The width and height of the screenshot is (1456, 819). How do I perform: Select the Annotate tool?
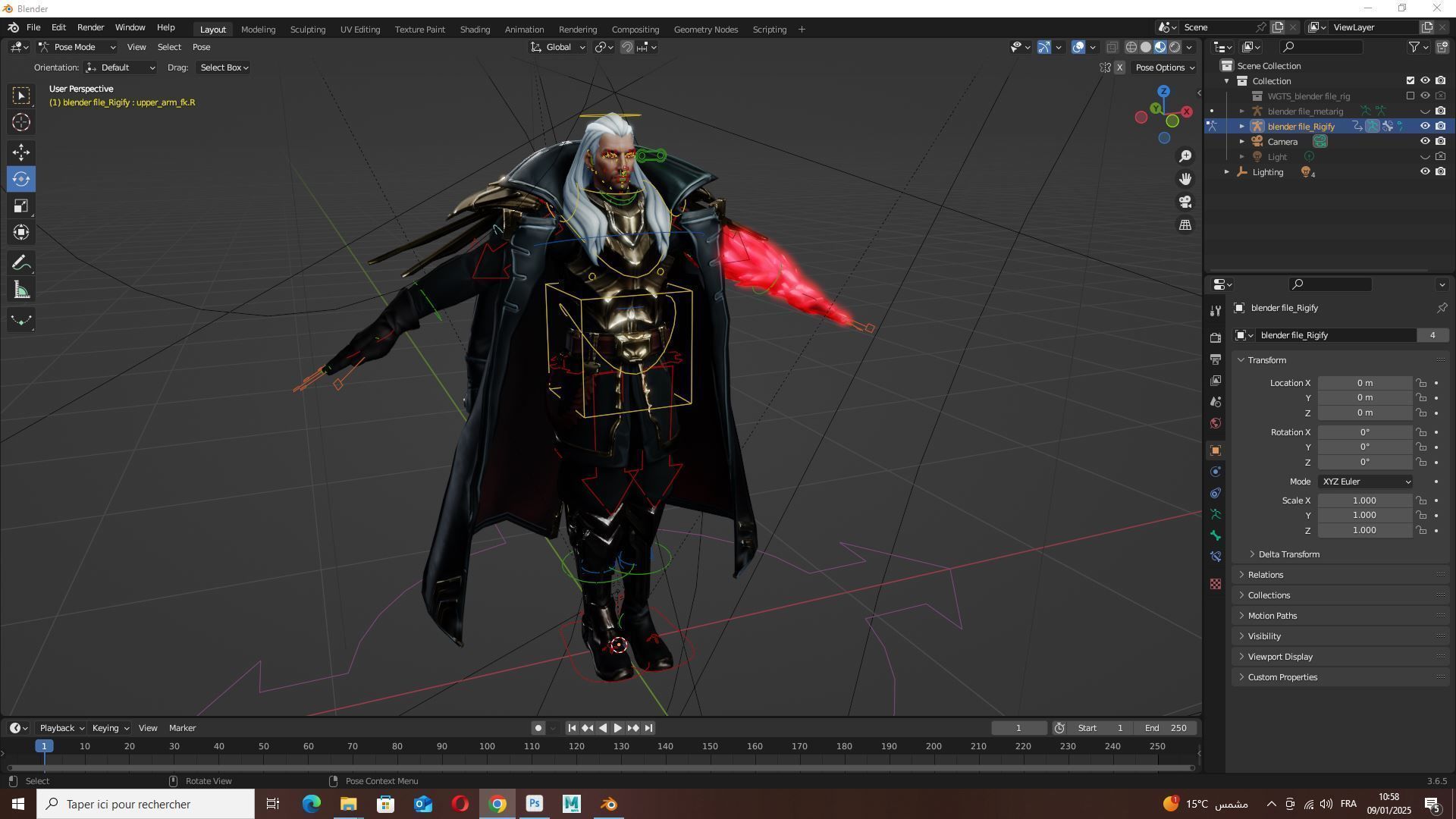21,263
